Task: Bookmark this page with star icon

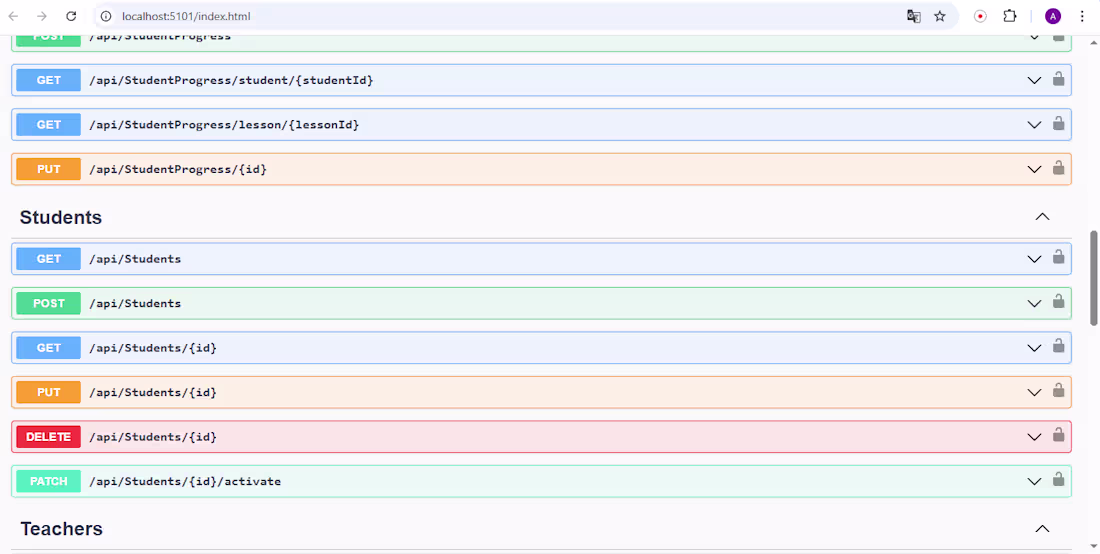Action: pyautogui.click(x=940, y=16)
